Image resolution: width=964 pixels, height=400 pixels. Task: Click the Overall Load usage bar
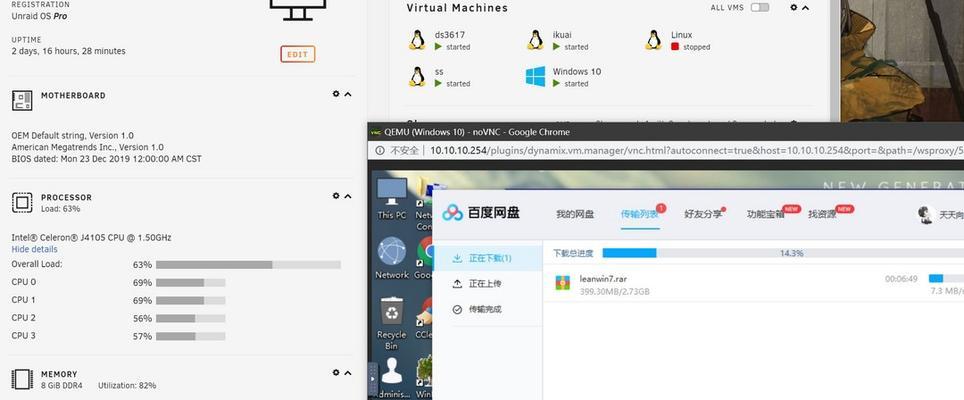pos(248,265)
